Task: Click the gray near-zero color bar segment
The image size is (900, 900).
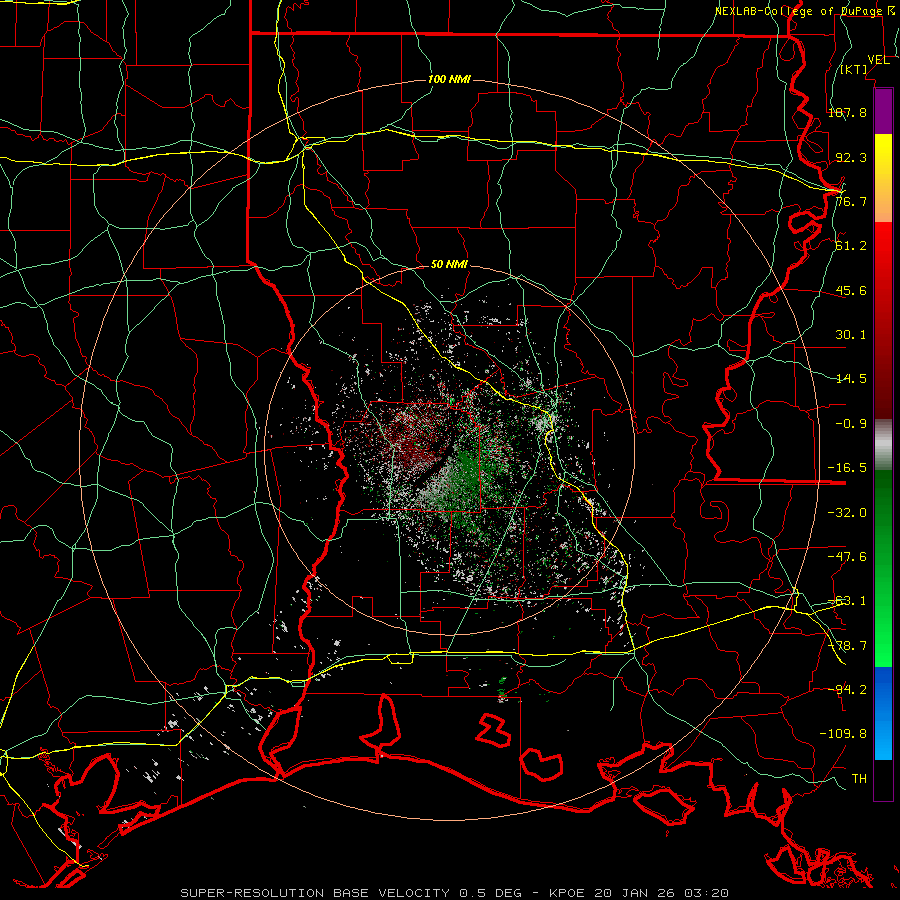Action: coord(883,445)
